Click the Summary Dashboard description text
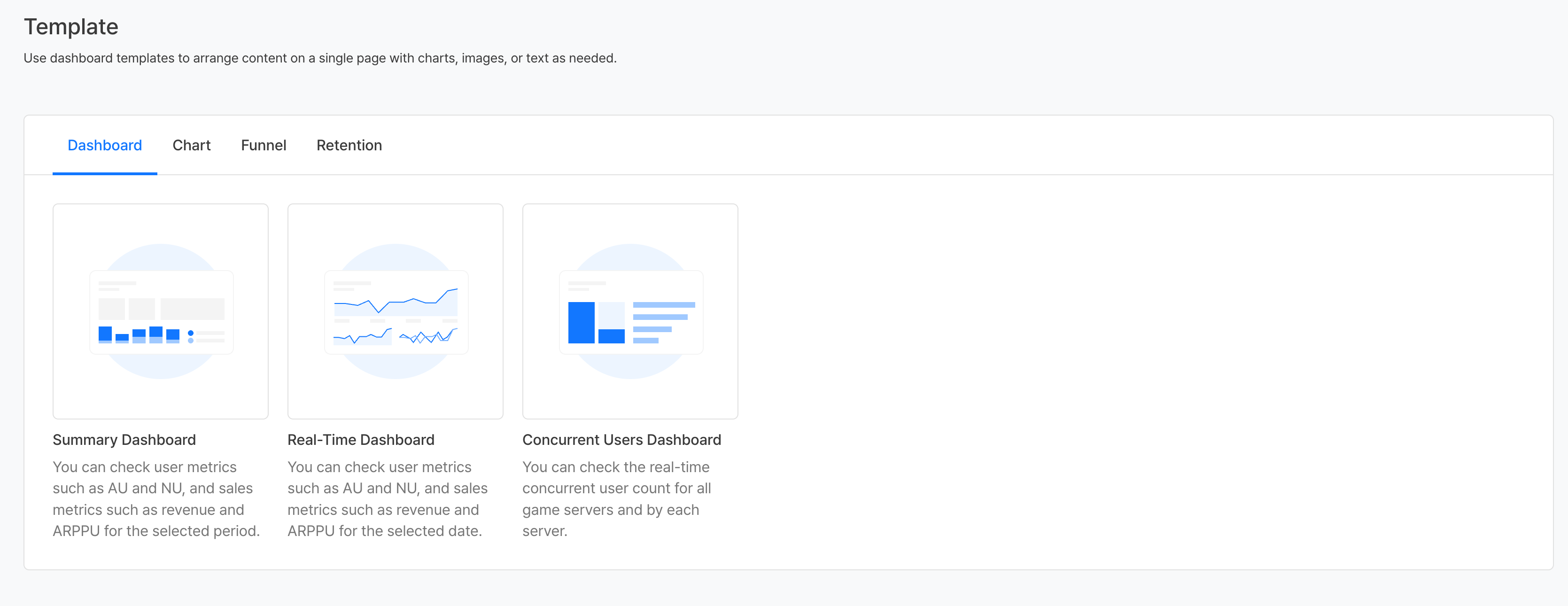 [x=156, y=499]
